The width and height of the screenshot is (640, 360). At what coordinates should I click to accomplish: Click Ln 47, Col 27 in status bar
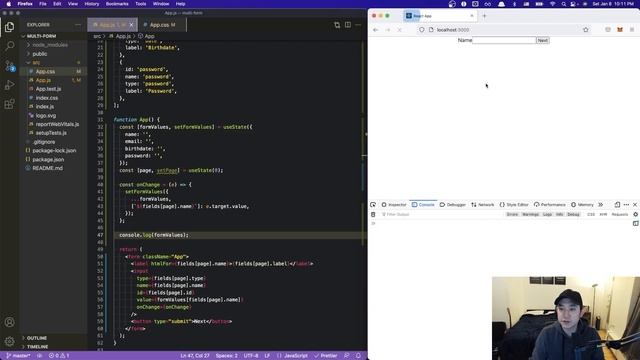point(195,356)
